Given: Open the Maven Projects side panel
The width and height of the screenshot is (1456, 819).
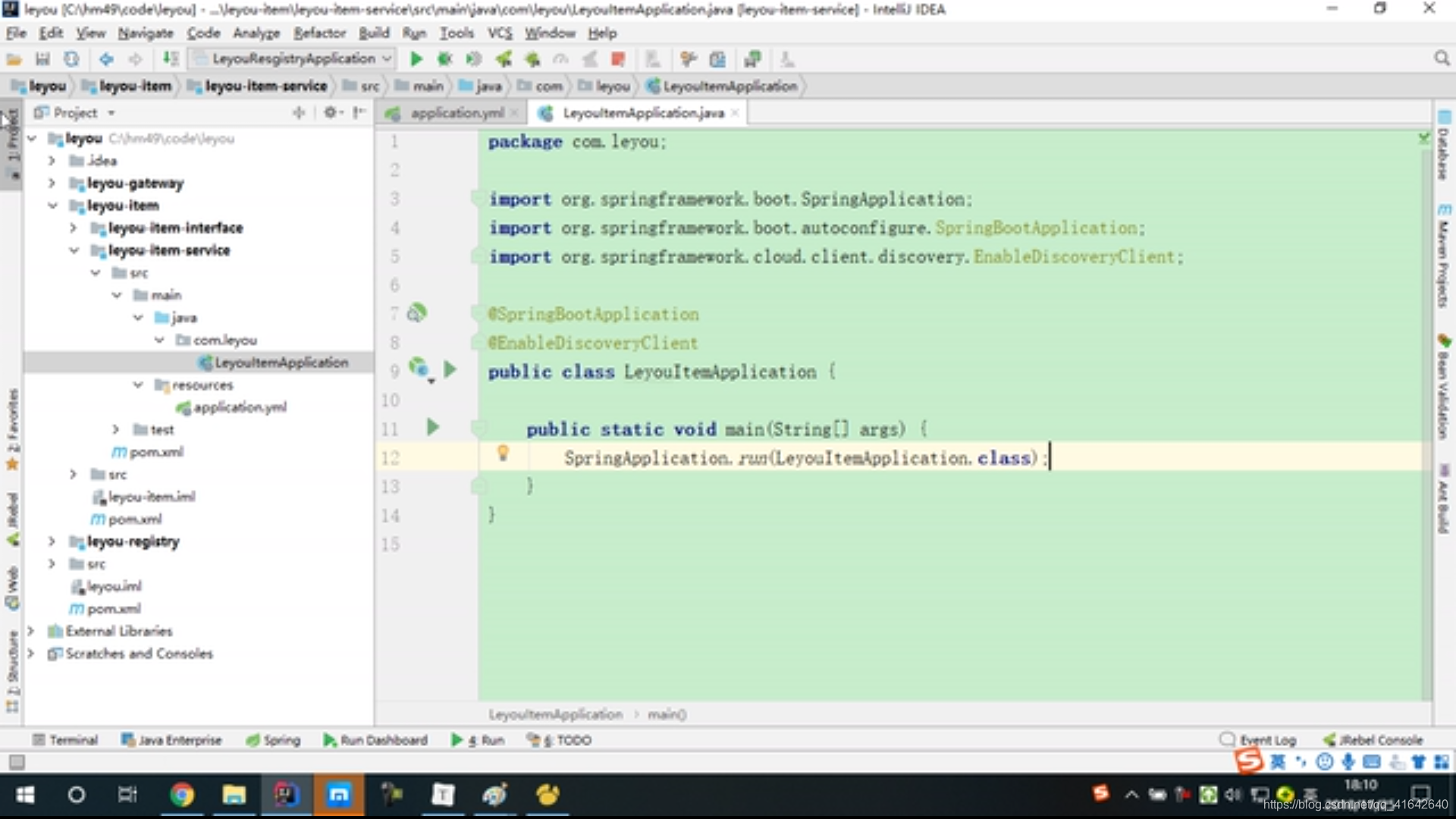Looking at the screenshot, I should click(1443, 256).
